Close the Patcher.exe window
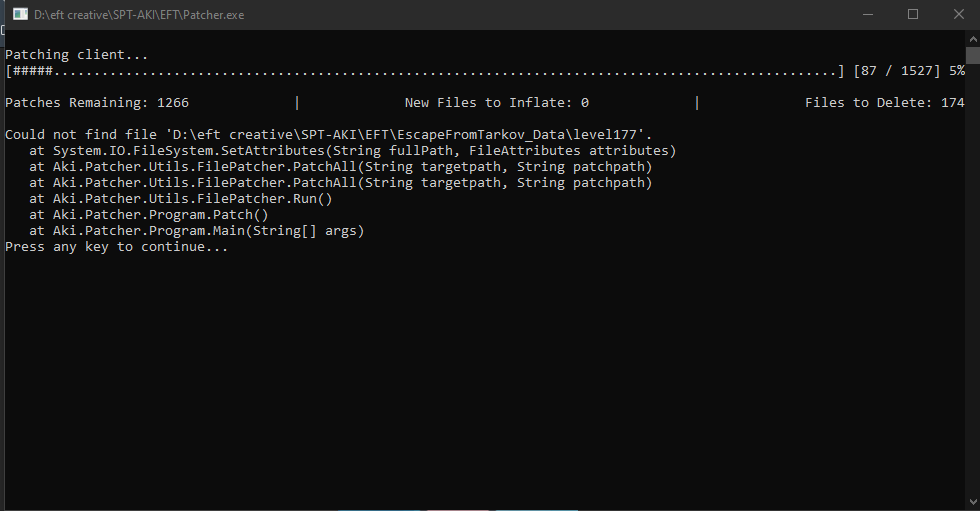Screen dimensions: 980x511 (x=958, y=14)
